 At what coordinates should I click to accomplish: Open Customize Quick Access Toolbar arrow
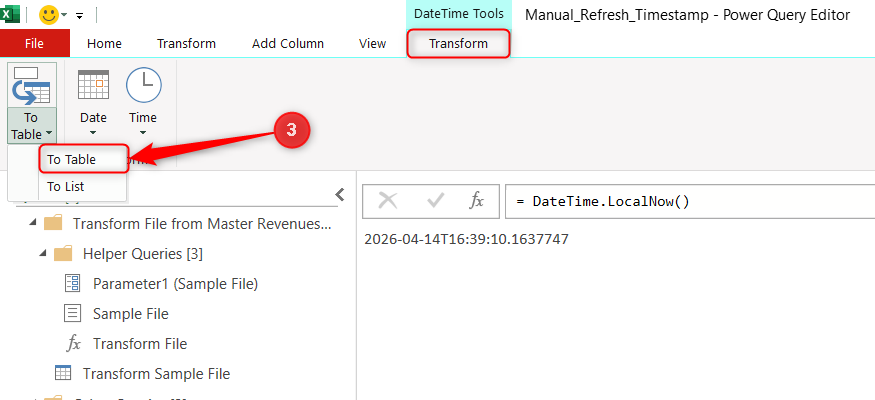pyautogui.click(x=80, y=16)
